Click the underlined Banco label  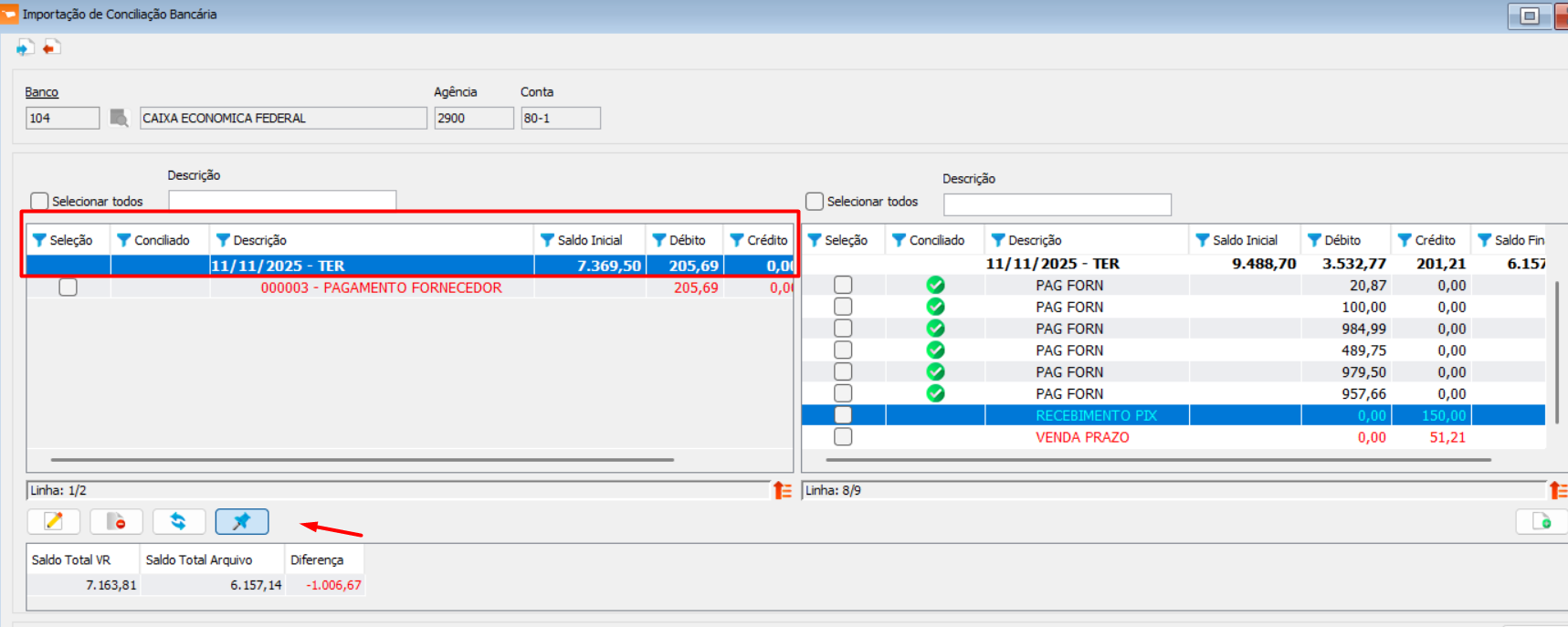41,92
